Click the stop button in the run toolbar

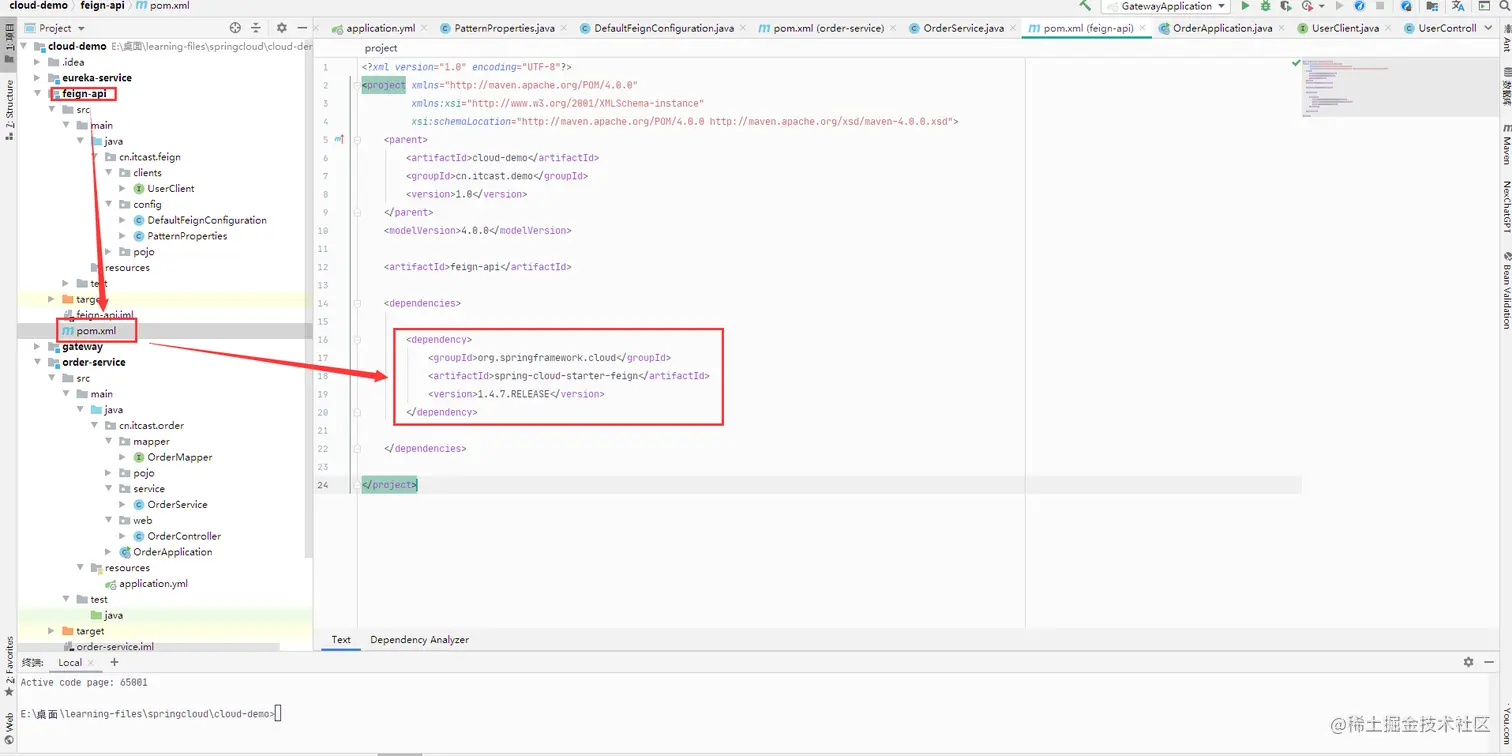(1380, 6)
